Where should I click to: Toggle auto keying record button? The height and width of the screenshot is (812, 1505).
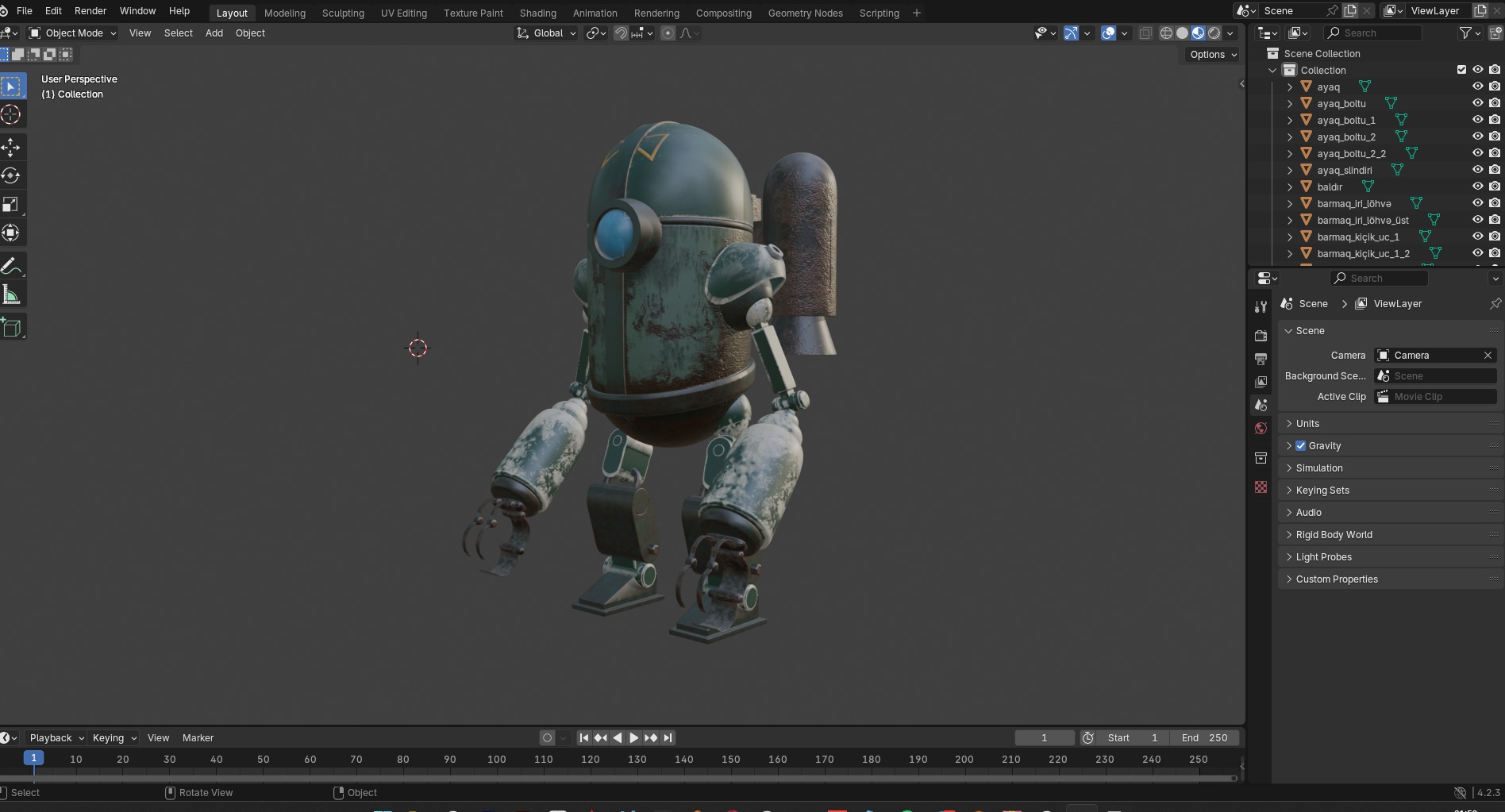pos(547,737)
